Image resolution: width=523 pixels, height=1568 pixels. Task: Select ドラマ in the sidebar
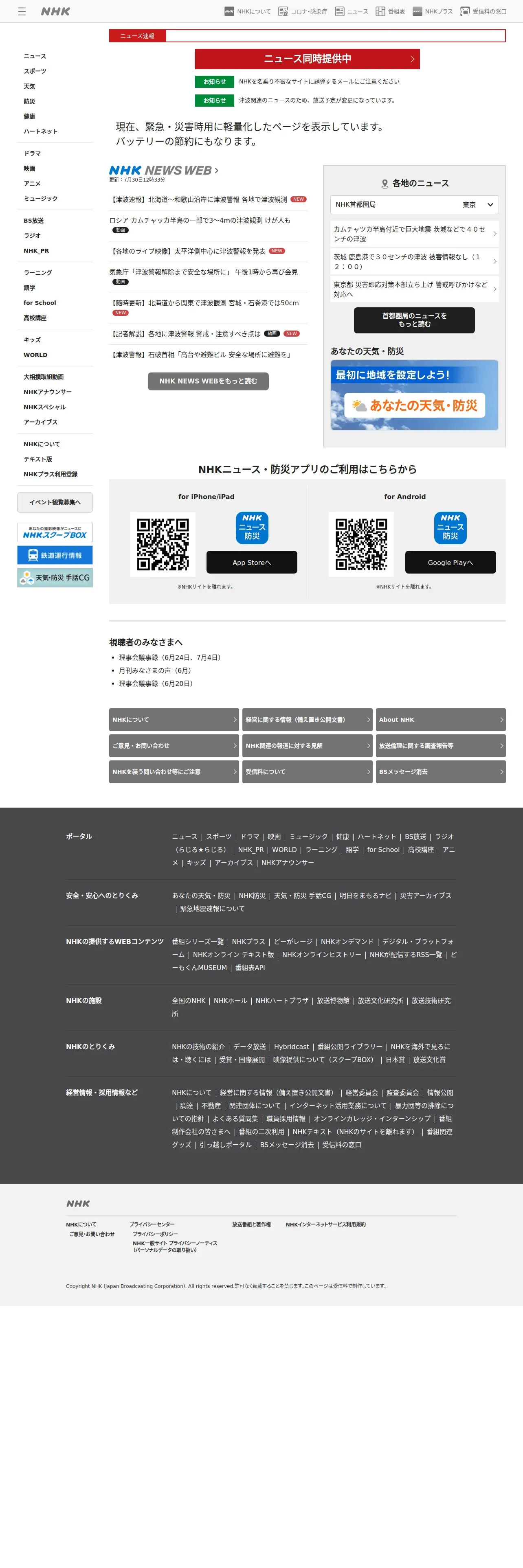pyautogui.click(x=32, y=153)
